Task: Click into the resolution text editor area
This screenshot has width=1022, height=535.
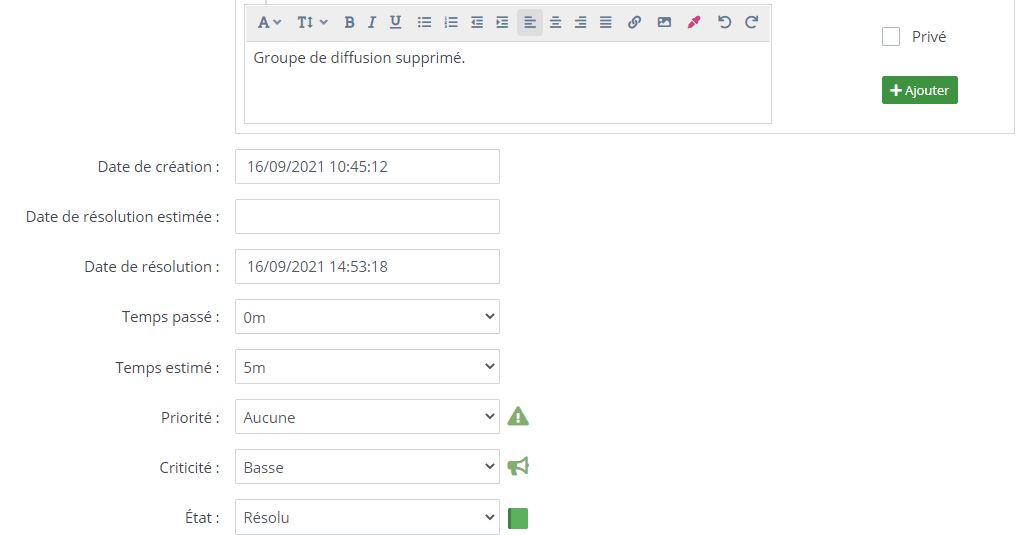Action: click(508, 82)
